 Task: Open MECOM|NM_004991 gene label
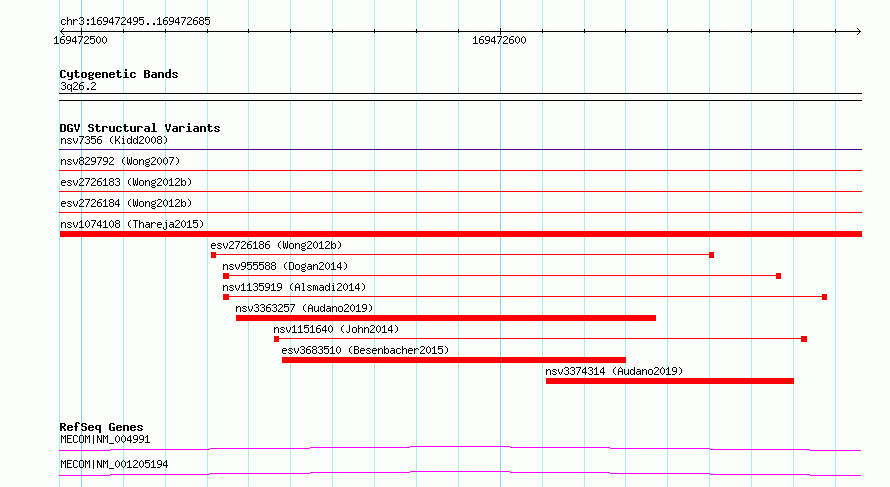[x=105, y=439]
